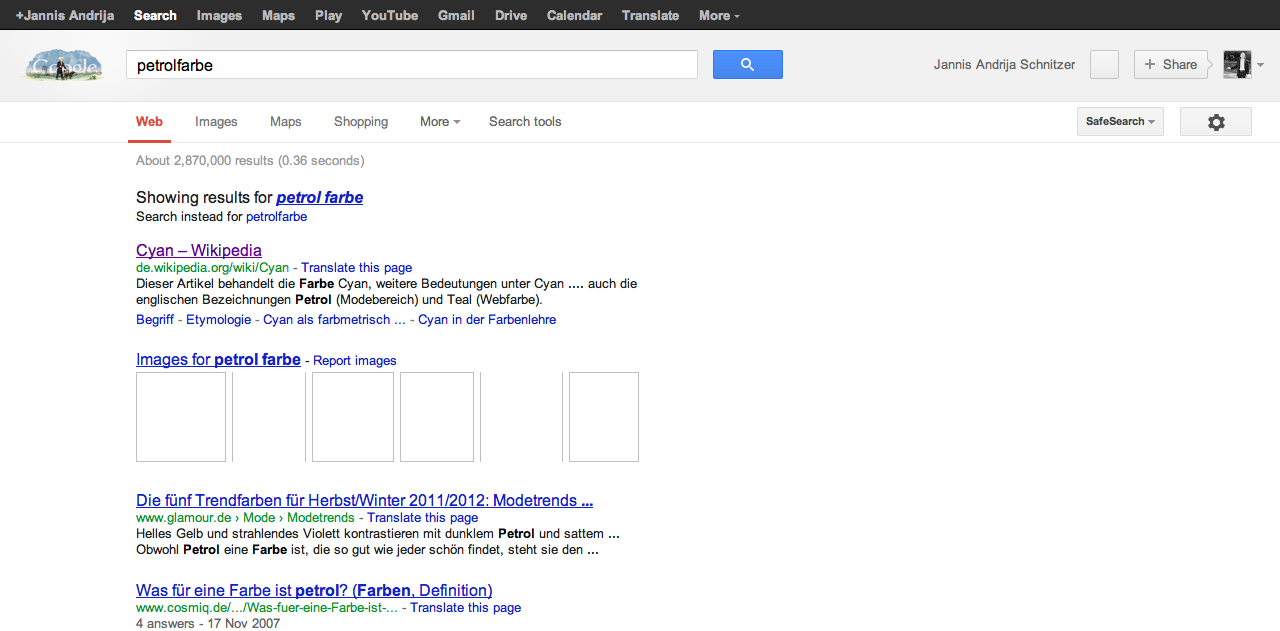Open 'Die fünf Trendfarben für Herbst/Winter' result

(364, 500)
